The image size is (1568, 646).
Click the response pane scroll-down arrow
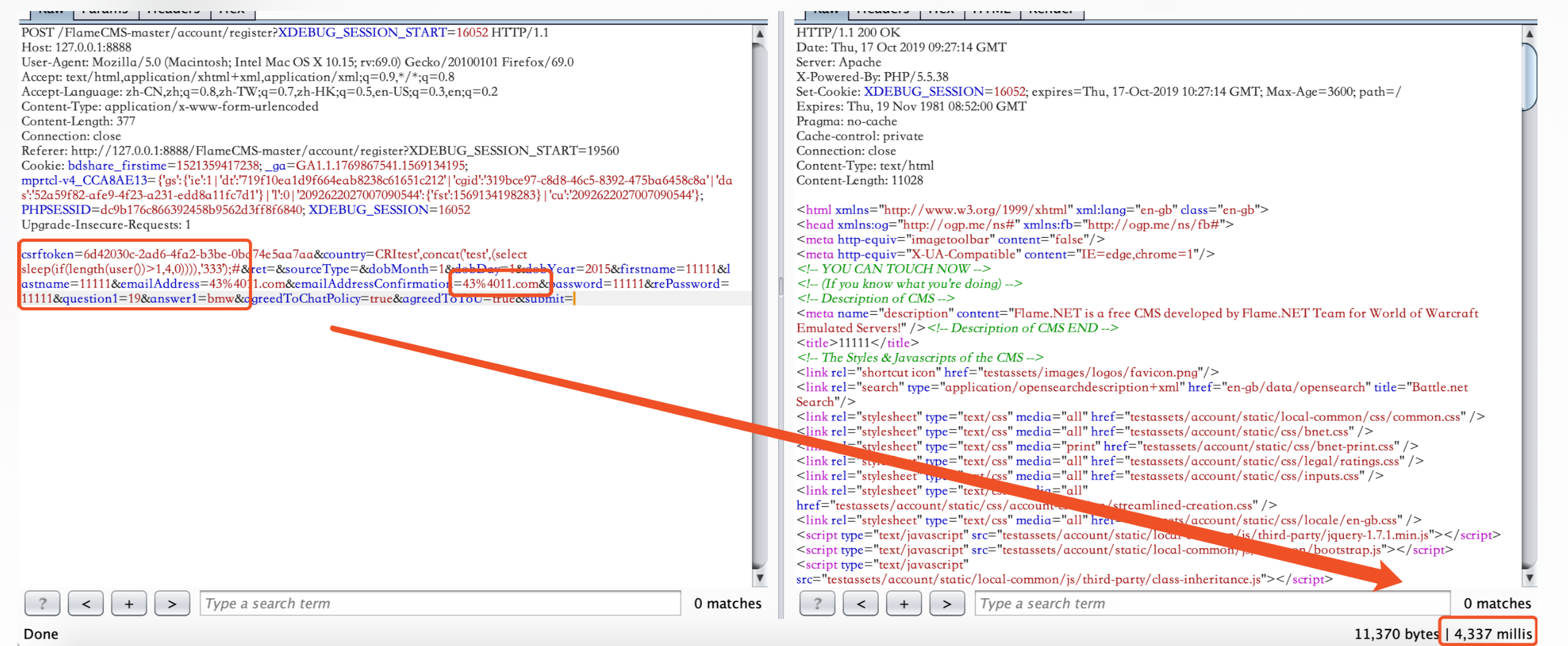(x=1529, y=577)
